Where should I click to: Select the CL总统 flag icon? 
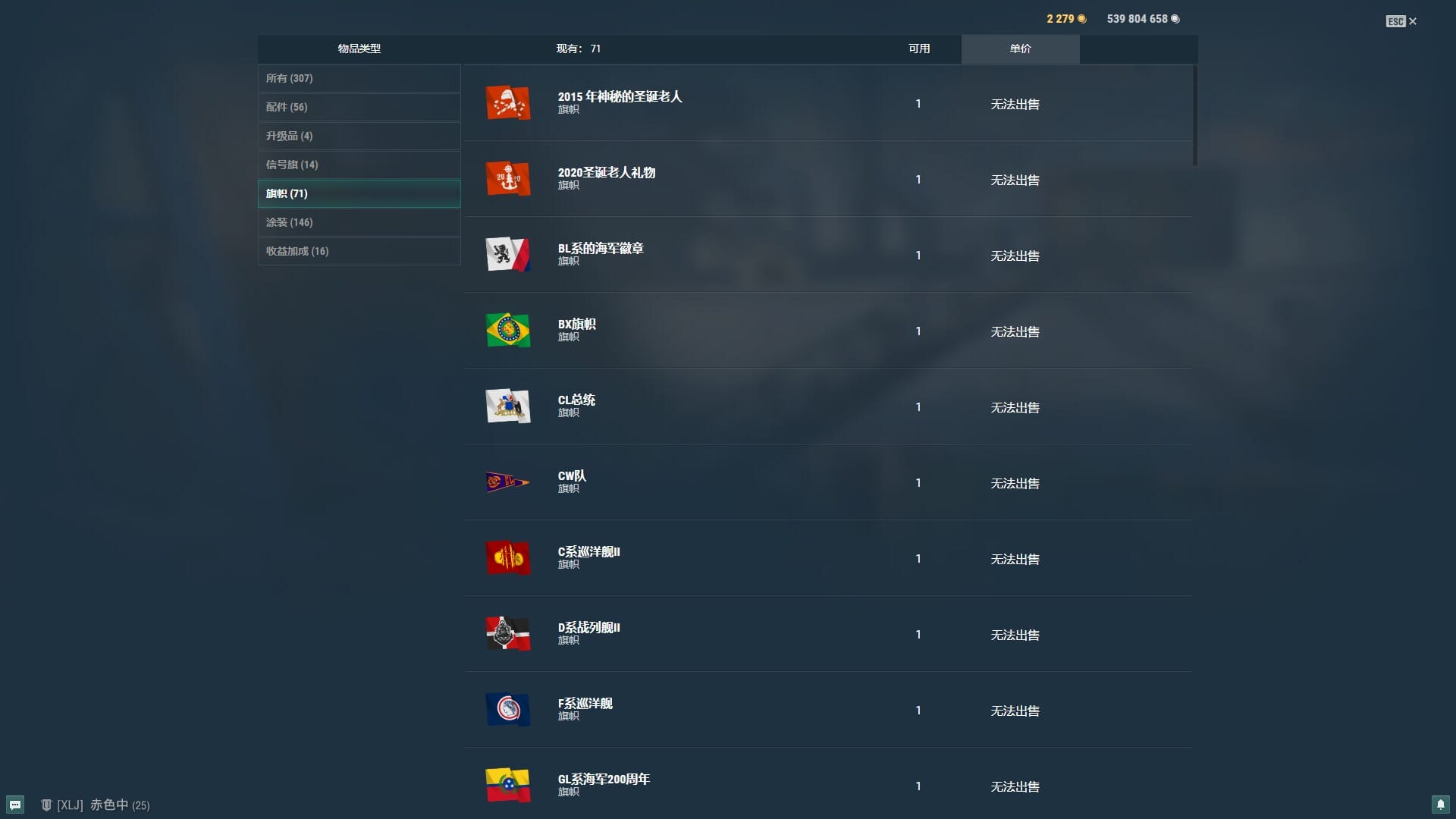coord(507,406)
